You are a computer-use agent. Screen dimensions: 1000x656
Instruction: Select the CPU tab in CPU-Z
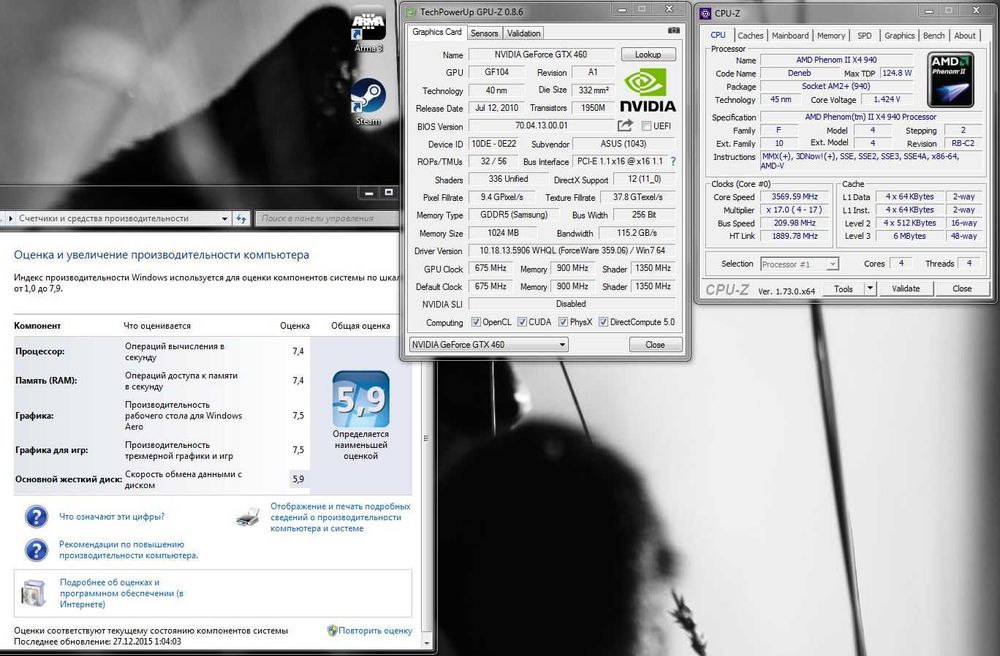pyautogui.click(x=718, y=35)
